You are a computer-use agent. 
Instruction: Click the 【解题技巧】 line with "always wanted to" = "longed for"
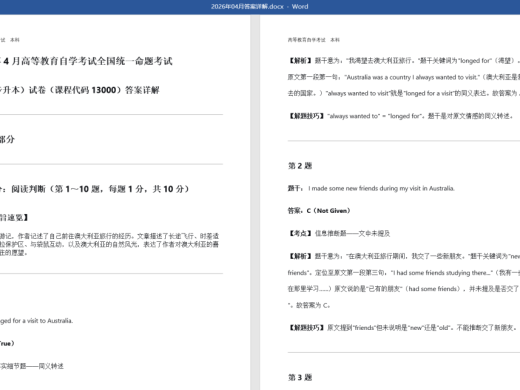click(x=401, y=116)
